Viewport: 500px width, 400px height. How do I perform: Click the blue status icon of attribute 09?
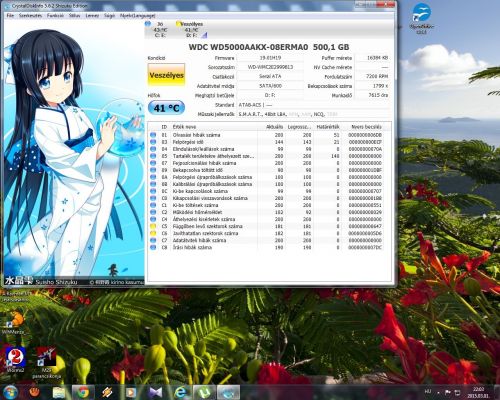tap(153, 170)
